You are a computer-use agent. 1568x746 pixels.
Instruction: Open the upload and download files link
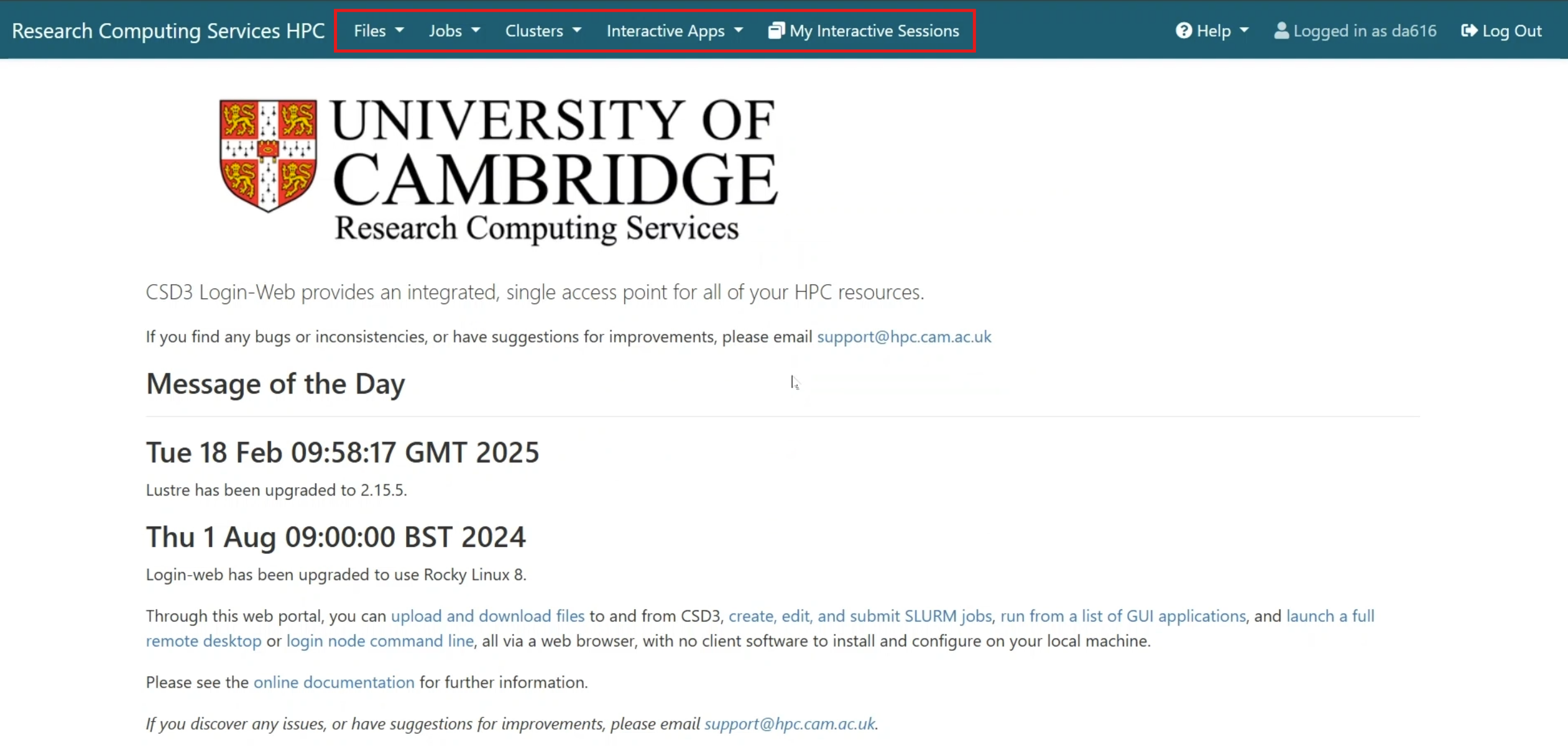(x=487, y=616)
